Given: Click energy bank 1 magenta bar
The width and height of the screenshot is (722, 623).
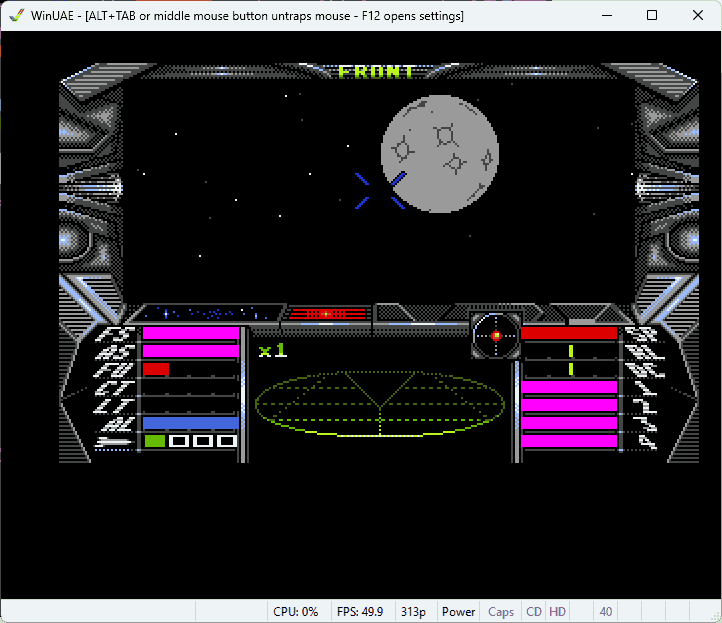Looking at the screenshot, I should click(569, 387).
